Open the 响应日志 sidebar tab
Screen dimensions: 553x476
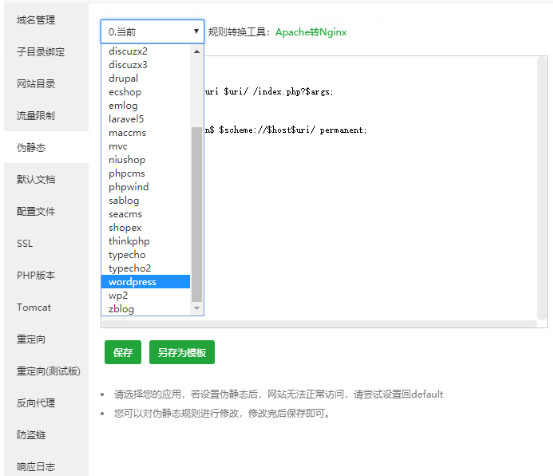click(x=46, y=466)
